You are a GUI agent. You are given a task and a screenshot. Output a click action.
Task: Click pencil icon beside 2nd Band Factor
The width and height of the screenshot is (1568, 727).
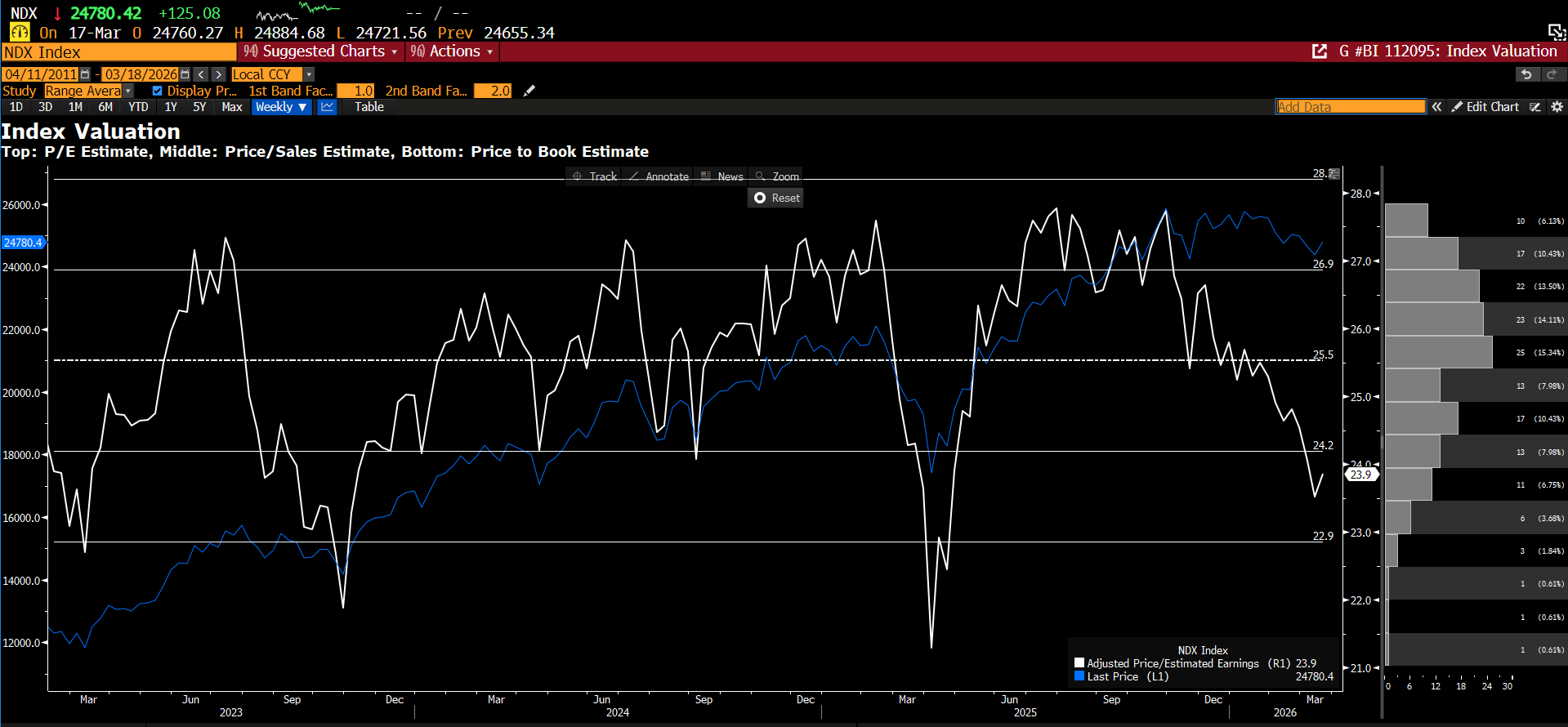529,91
